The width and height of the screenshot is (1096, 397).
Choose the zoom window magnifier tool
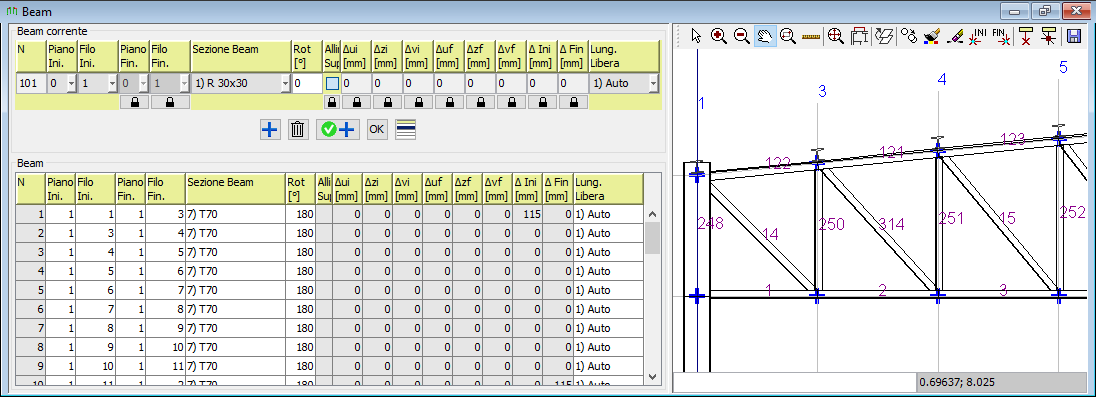[x=788, y=36]
